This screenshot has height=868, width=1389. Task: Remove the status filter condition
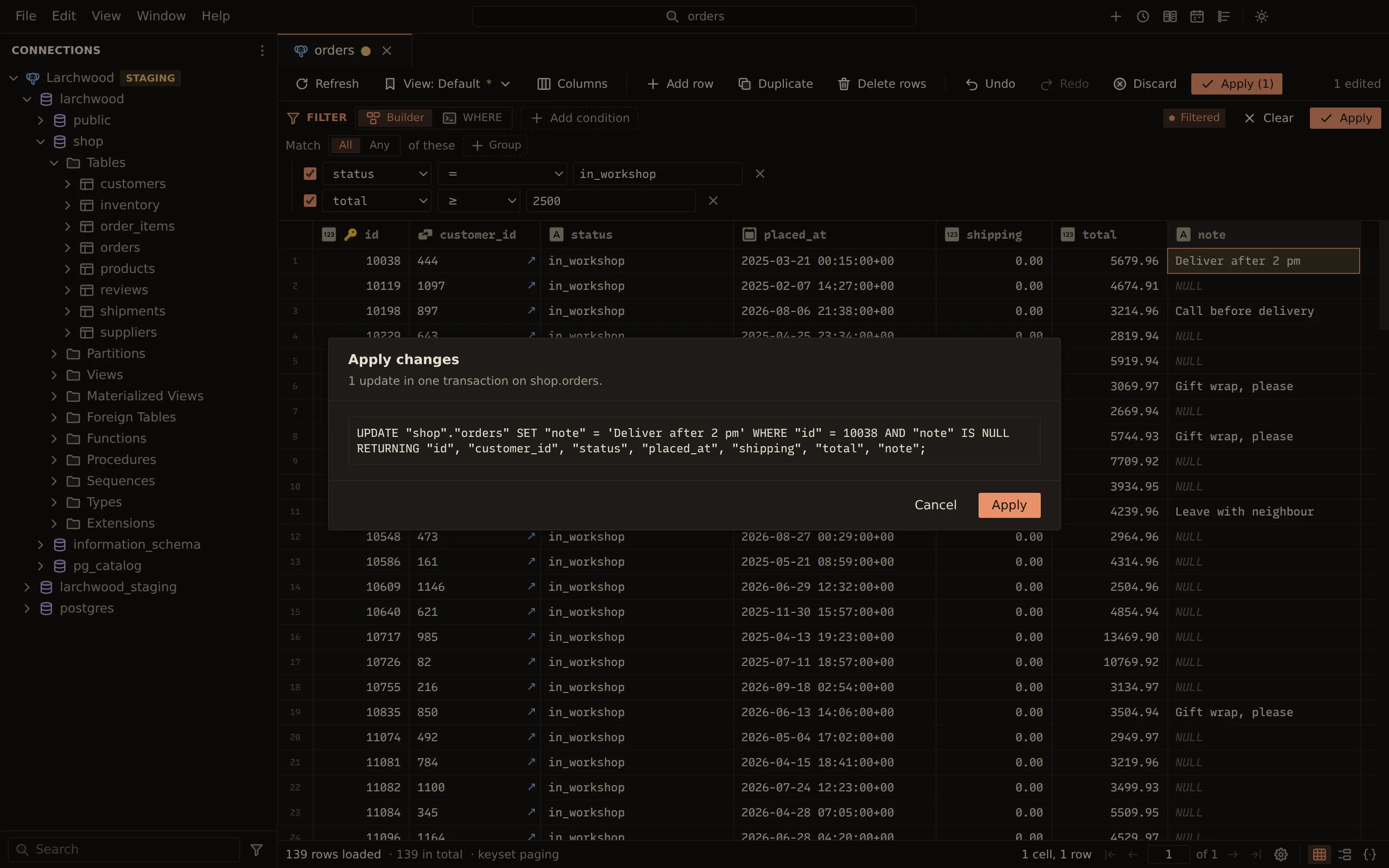tap(760, 174)
